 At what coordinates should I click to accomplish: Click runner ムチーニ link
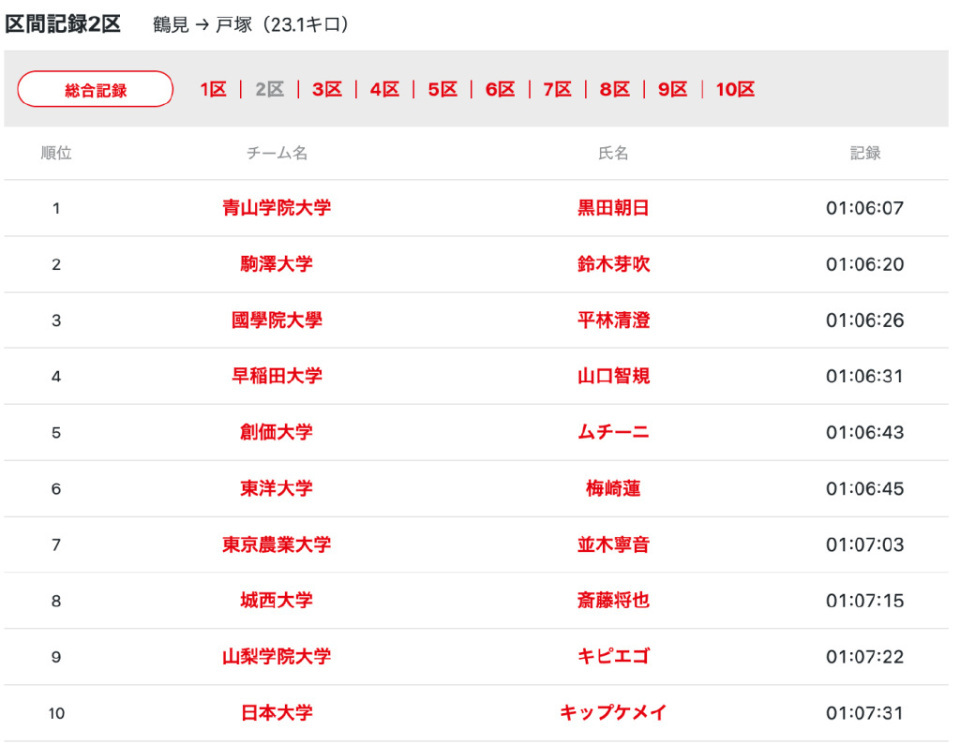tap(613, 432)
